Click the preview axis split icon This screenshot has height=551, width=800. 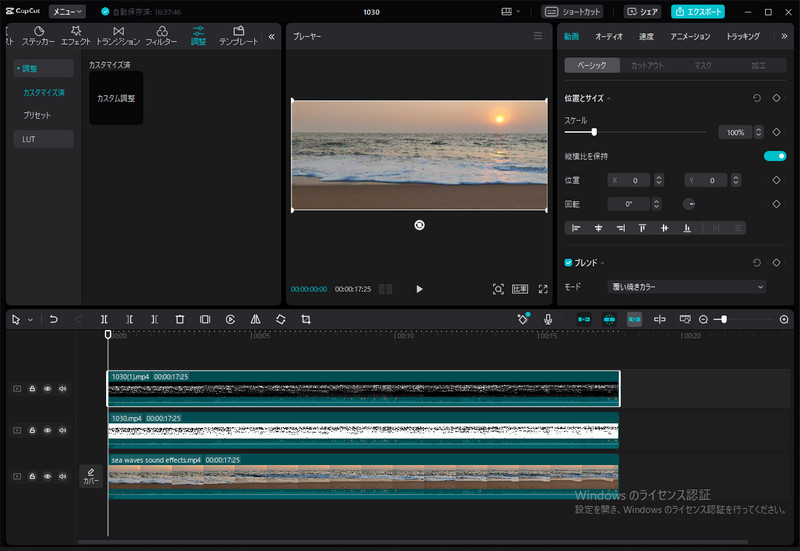click(660, 319)
